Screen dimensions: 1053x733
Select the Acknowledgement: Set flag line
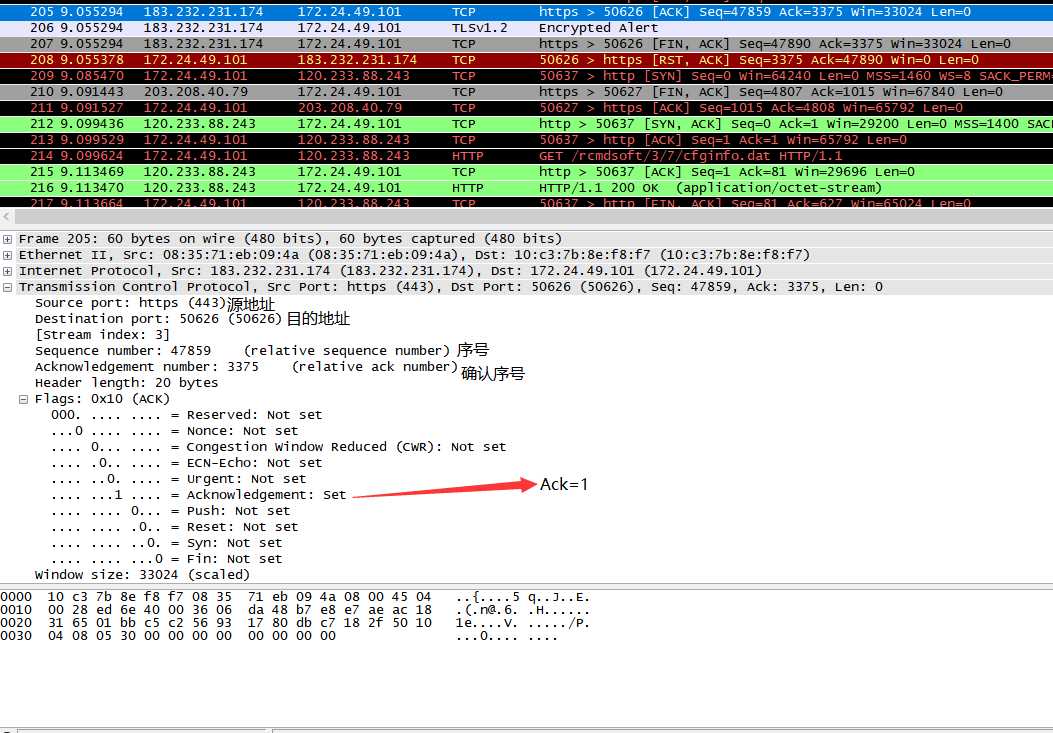199,495
